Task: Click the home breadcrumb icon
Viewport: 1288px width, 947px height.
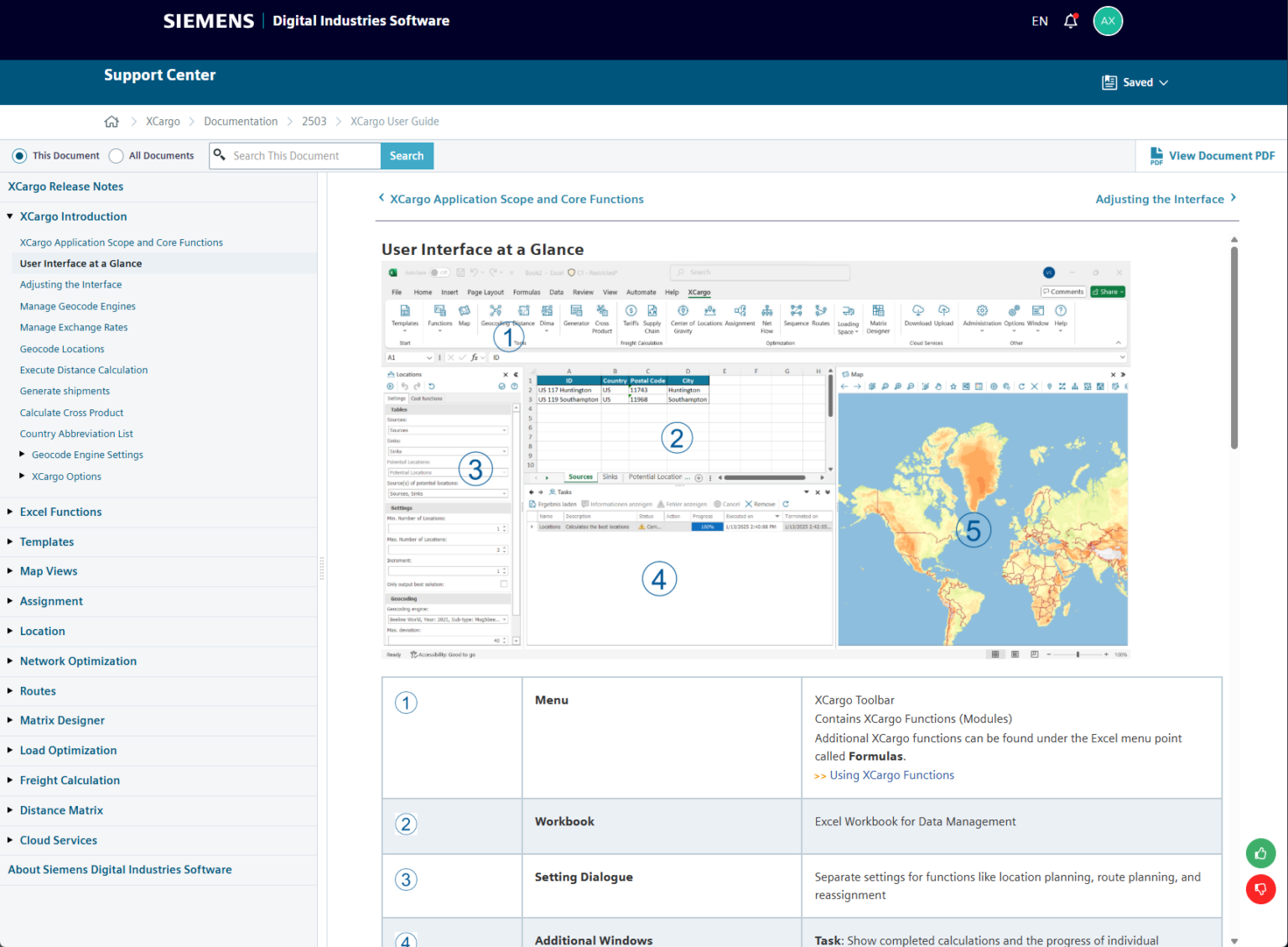Action: (x=112, y=121)
